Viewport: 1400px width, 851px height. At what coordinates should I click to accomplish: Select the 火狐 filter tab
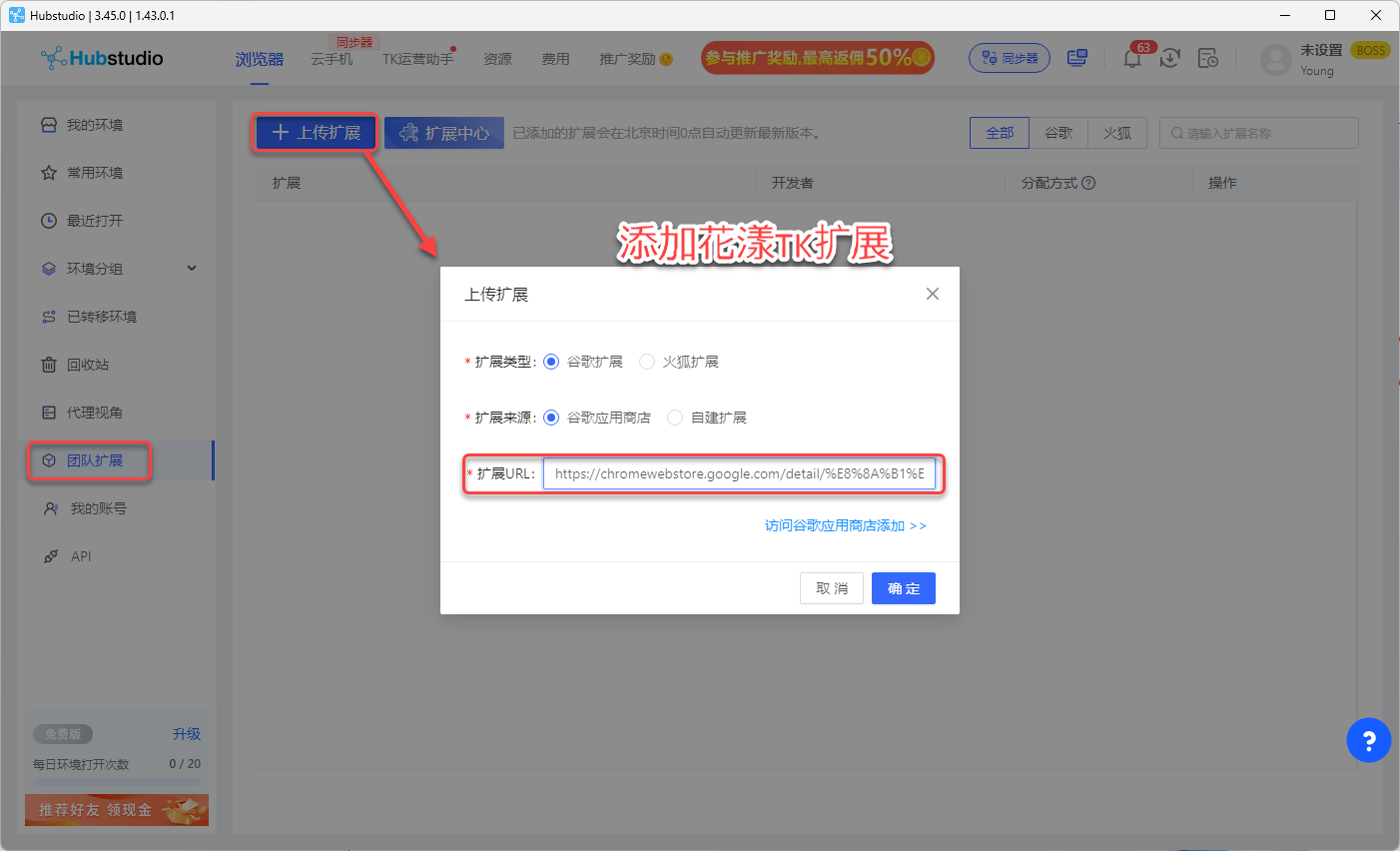pos(1117,133)
